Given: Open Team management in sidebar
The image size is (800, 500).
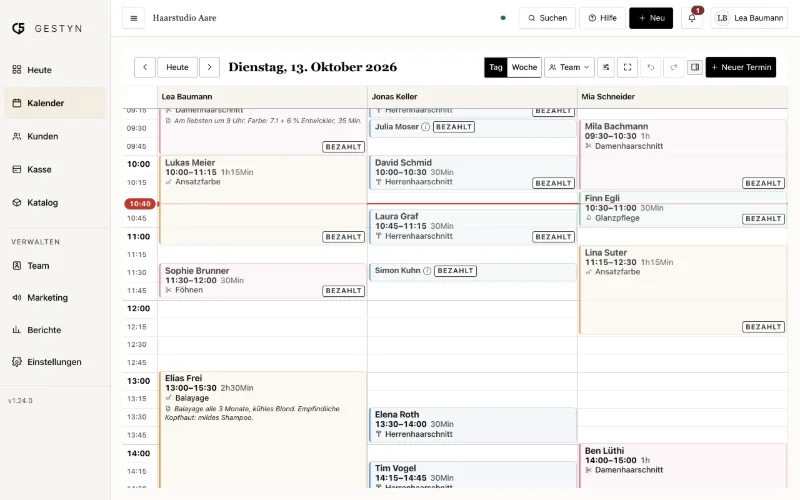Looking at the screenshot, I should pos(55,266).
